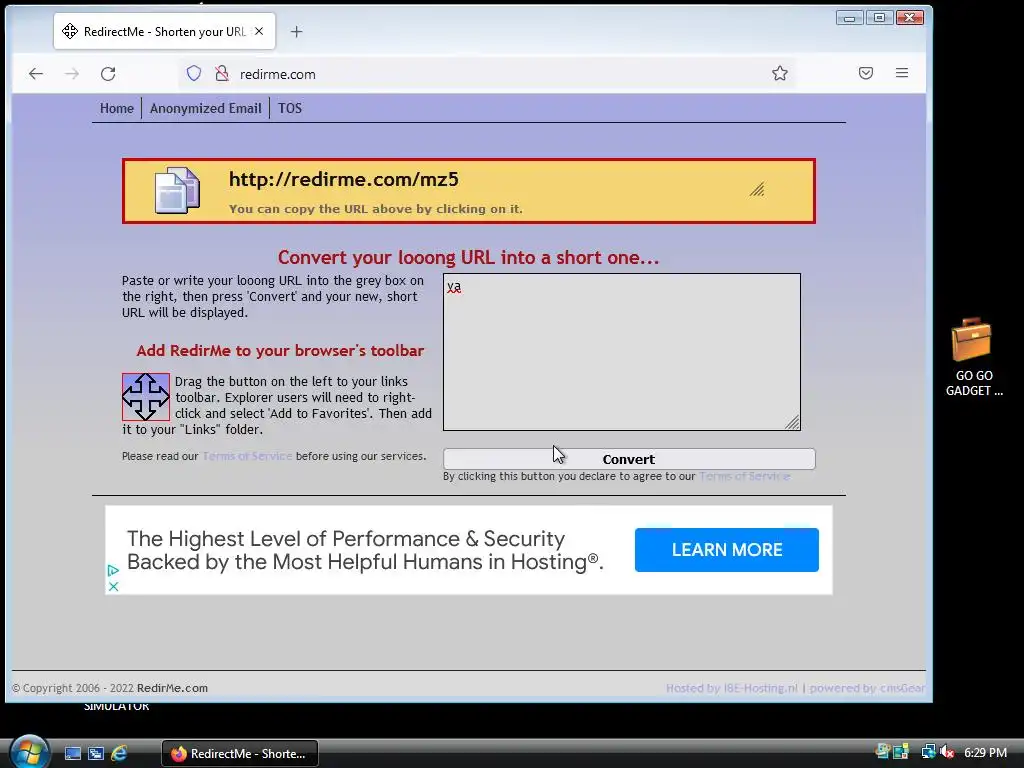The width and height of the screenshot is (1024, 768).
Task: Copy the short URL http://redirme.com/mz5
Action: point(344,180)
